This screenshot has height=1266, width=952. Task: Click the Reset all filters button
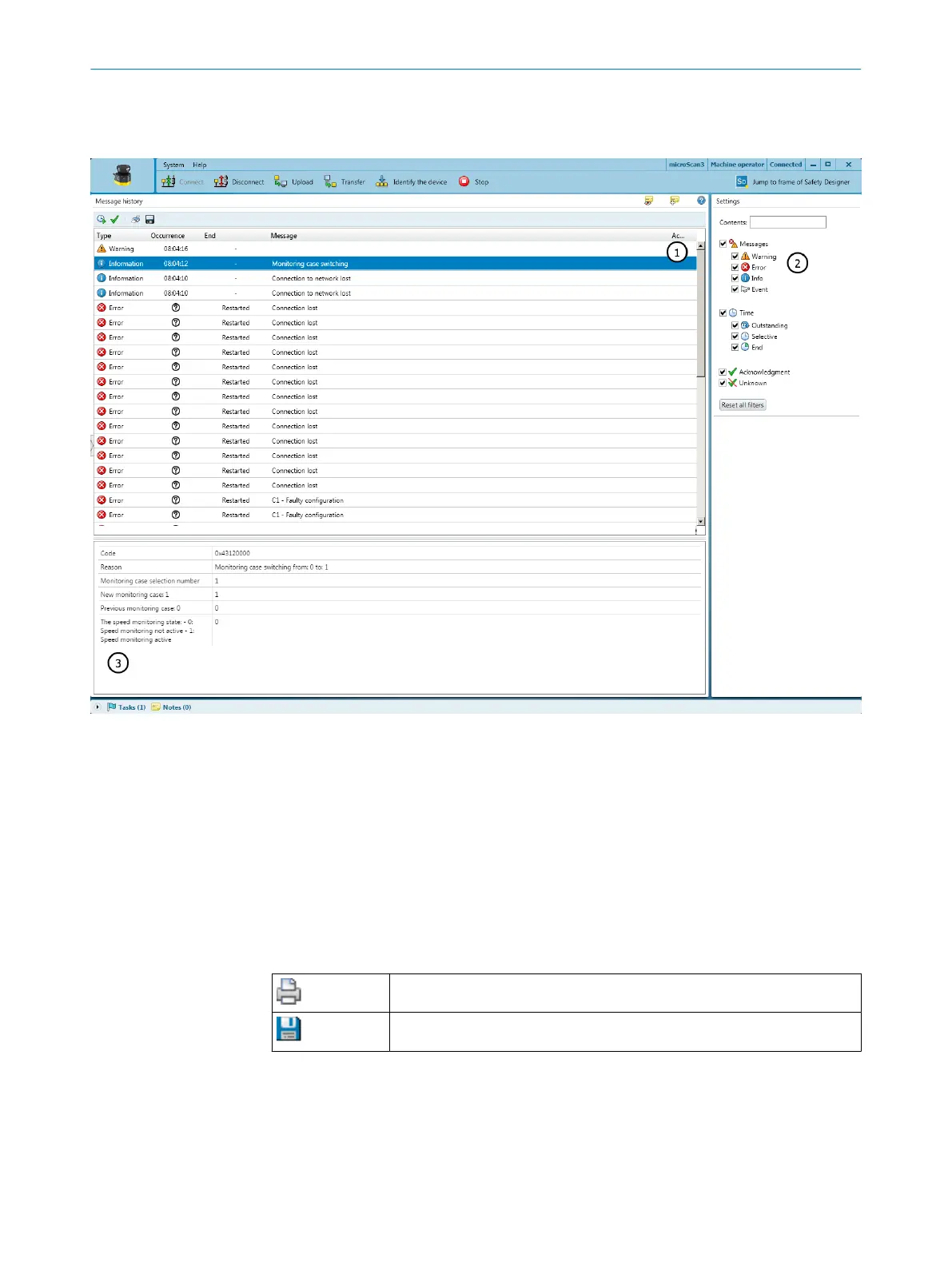click(x=743, y=405)
